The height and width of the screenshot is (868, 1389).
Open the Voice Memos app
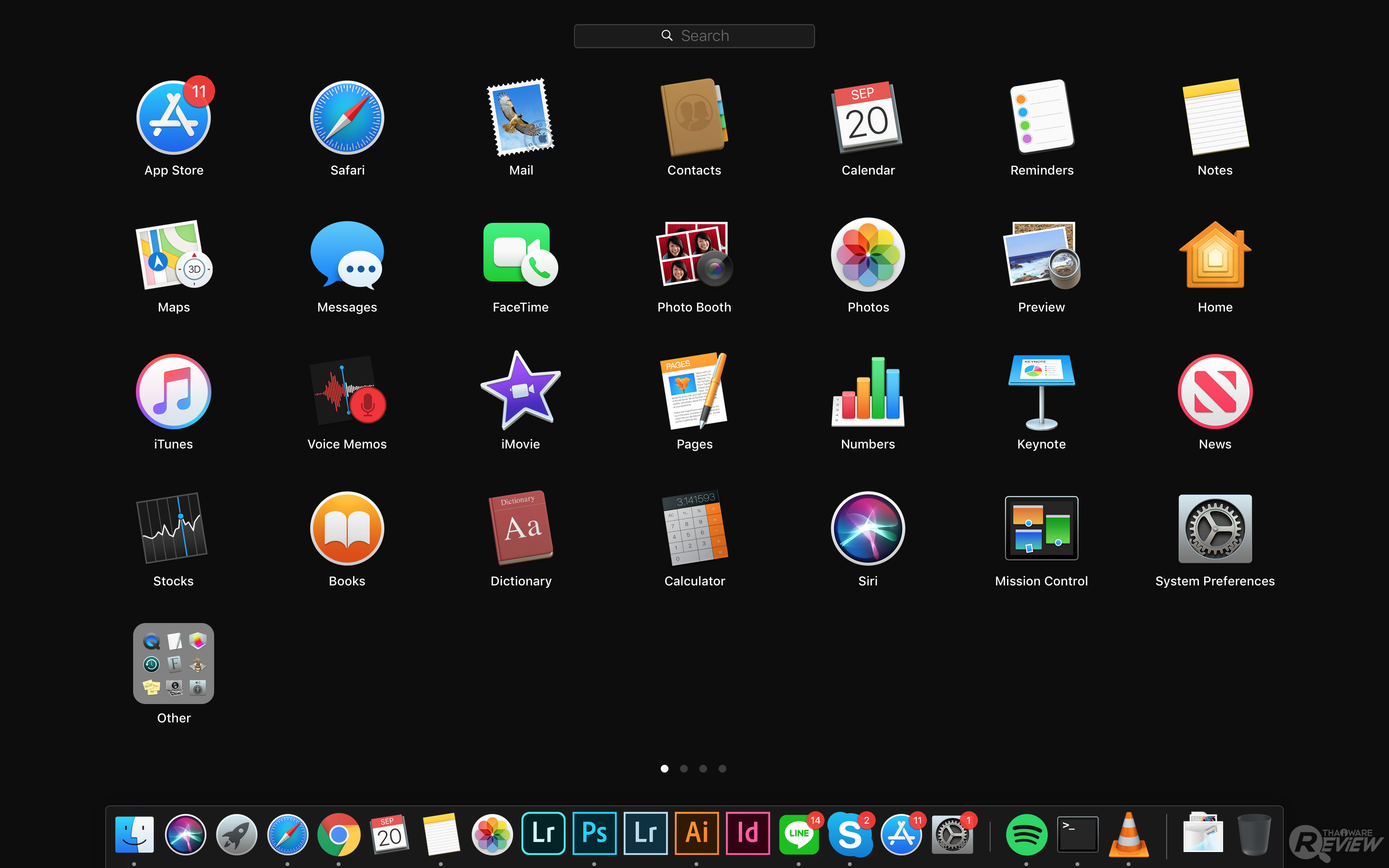pos(347,392)
